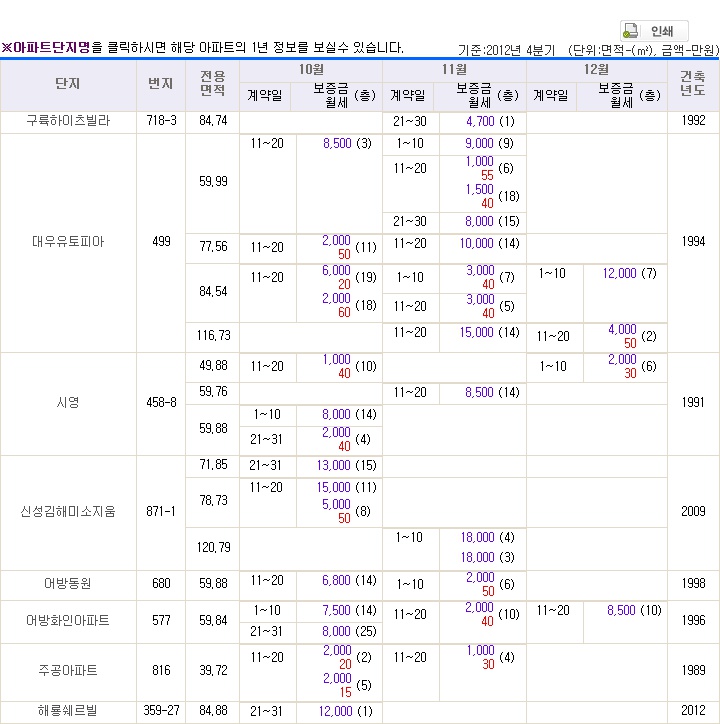The width and height of the screenshot is (720, 724).
Task: Click deposit 4,700 (1) in November
Action: [x=490, y=121]
